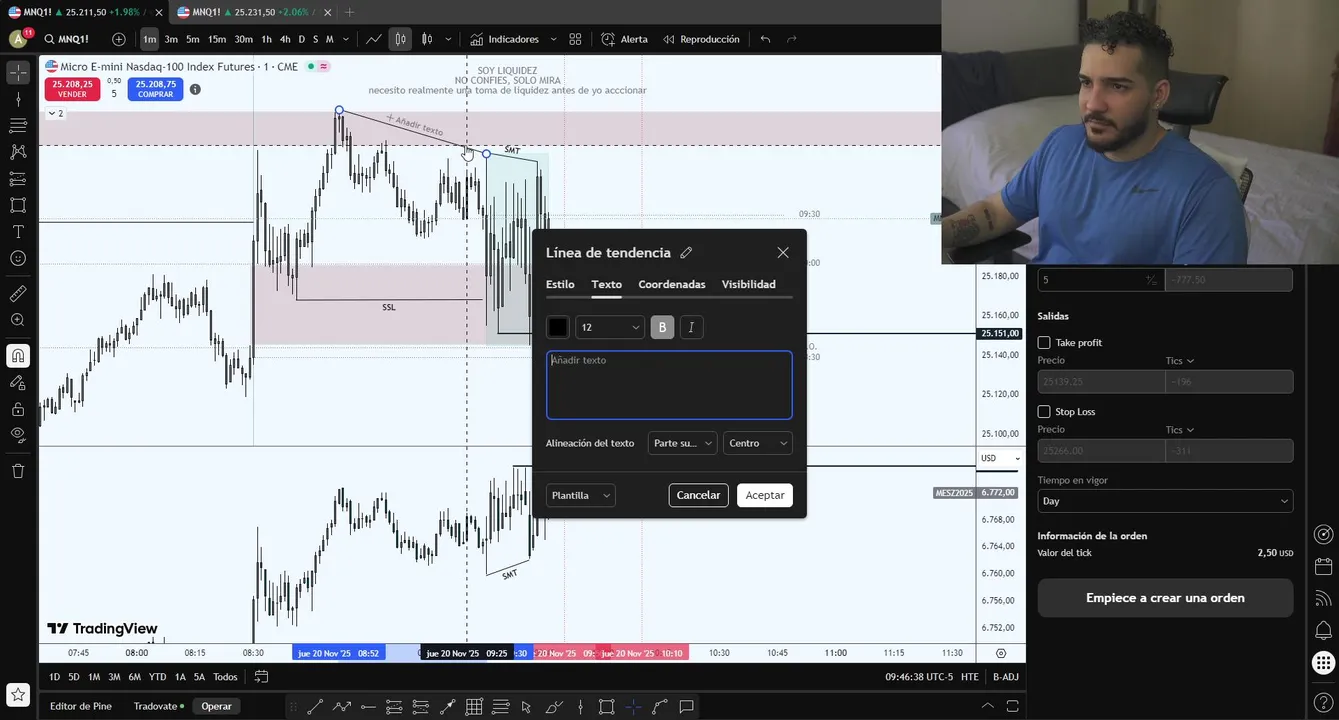Enable the Take profit checkbox

point(1044,342)
